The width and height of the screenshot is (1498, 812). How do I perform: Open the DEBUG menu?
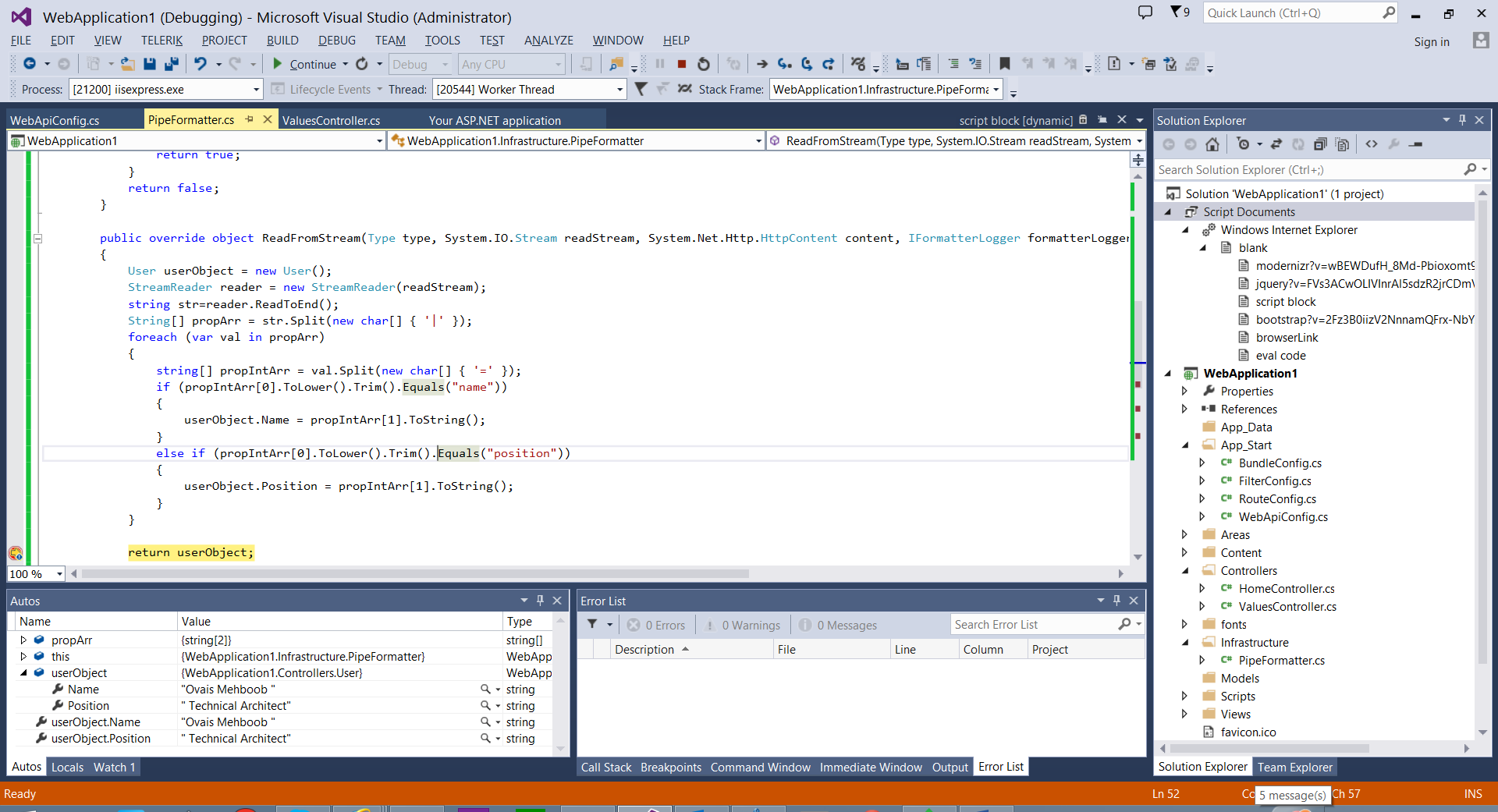pyautogui.click(x=336, y=40)
